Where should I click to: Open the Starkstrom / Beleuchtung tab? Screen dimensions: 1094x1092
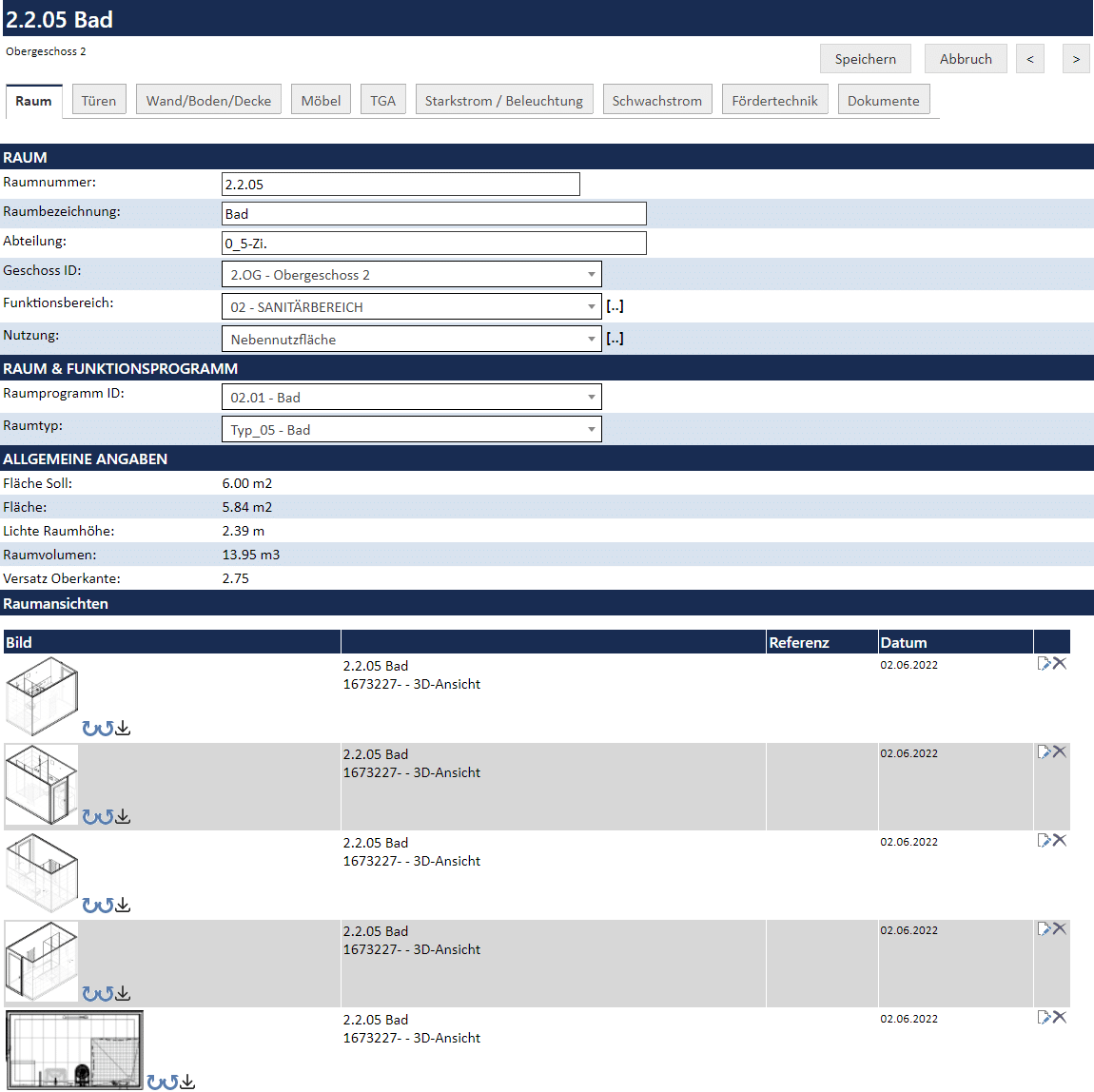pos(503,101)
